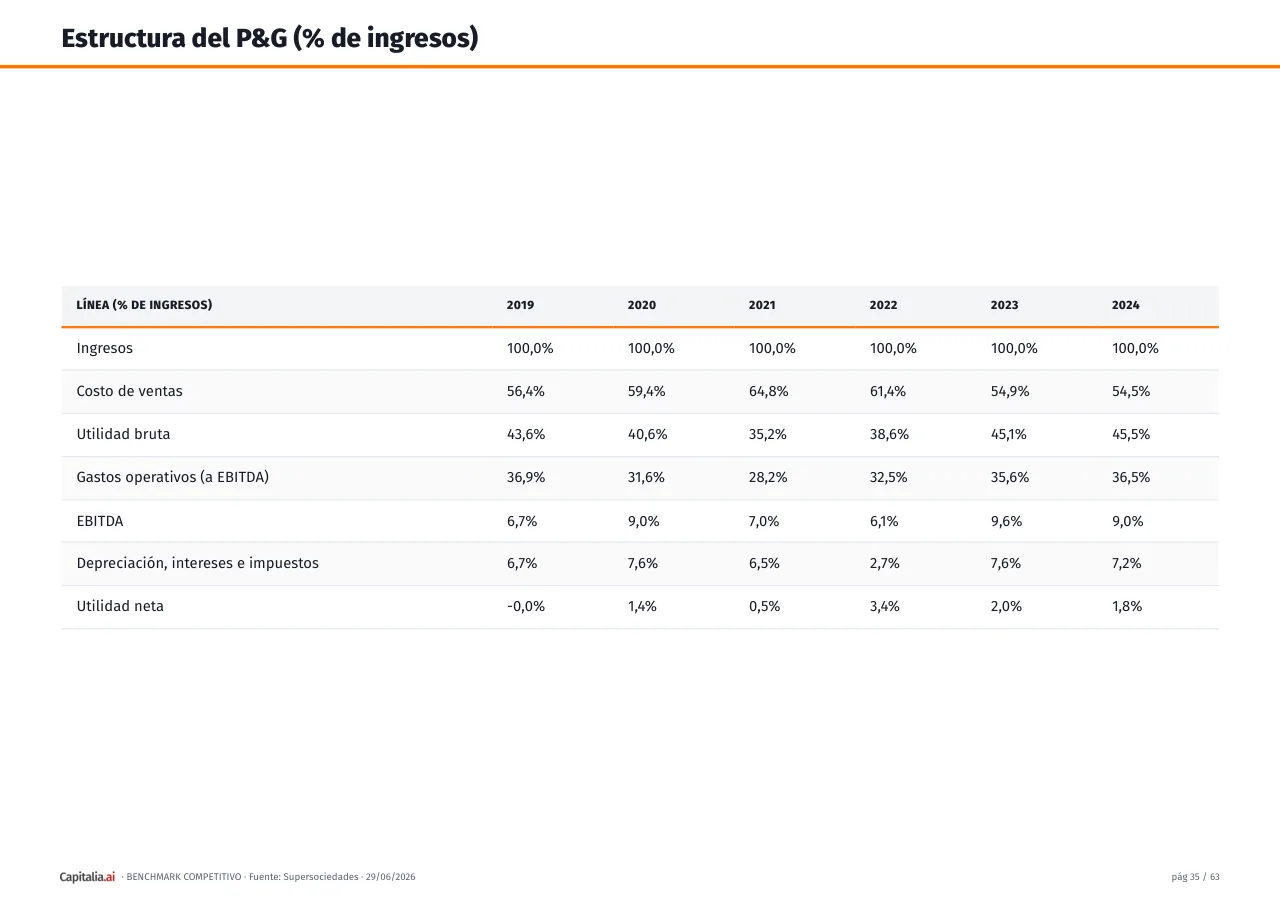Click the Ingresos row label
This screenshot has width=1280, height=906.
[x=105, y=349]
